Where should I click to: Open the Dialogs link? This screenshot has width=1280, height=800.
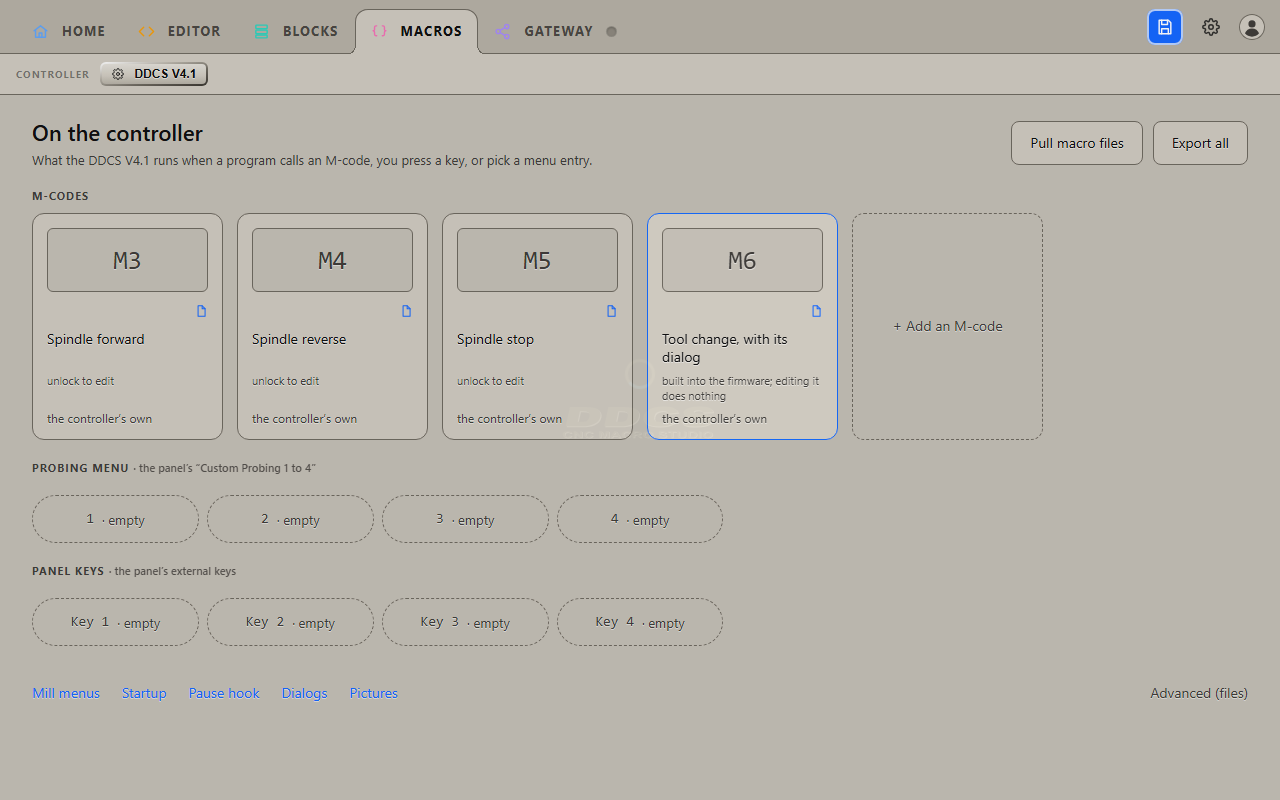tap(305, 693)
